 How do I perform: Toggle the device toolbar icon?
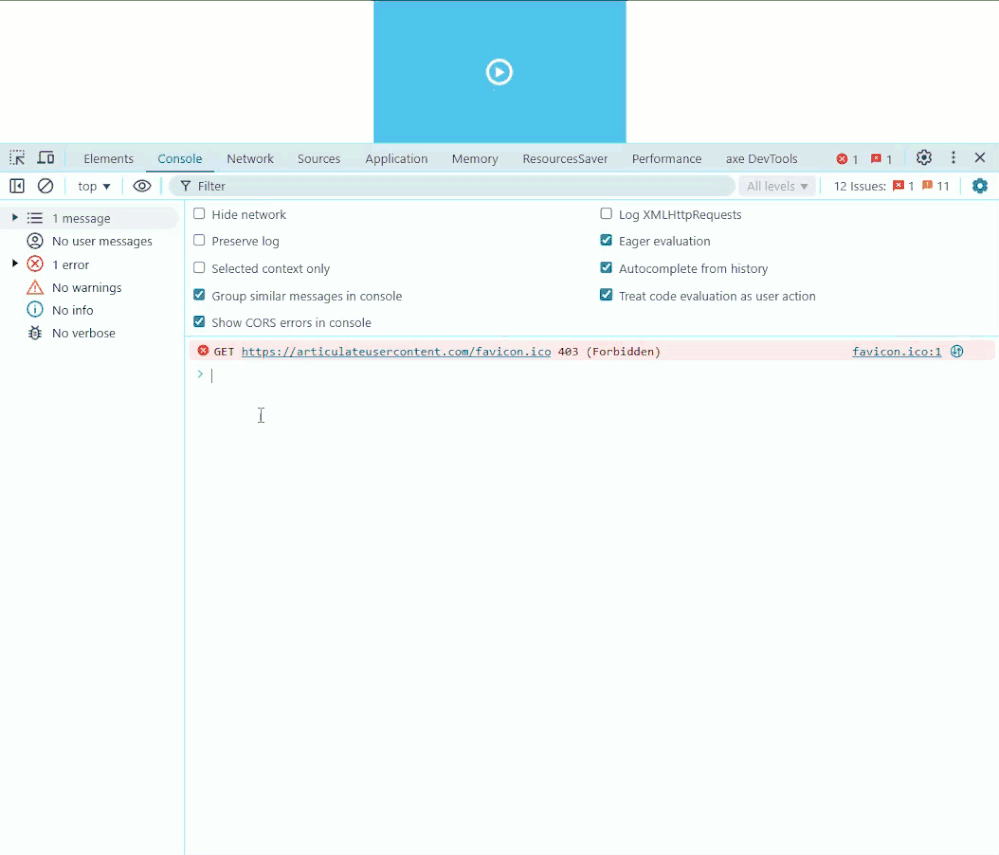click(46, 158)
